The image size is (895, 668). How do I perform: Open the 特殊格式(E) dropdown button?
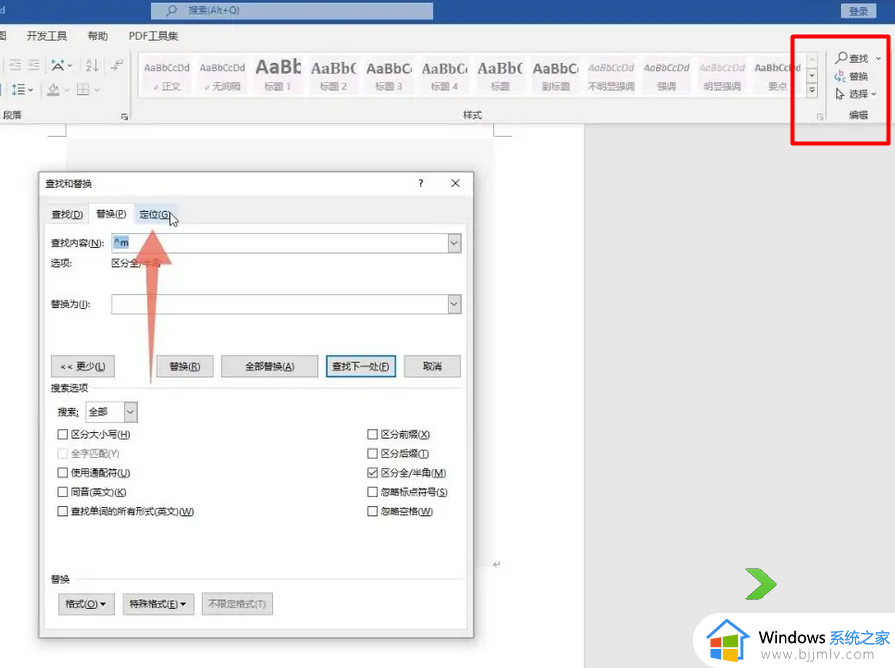(158, 604)
